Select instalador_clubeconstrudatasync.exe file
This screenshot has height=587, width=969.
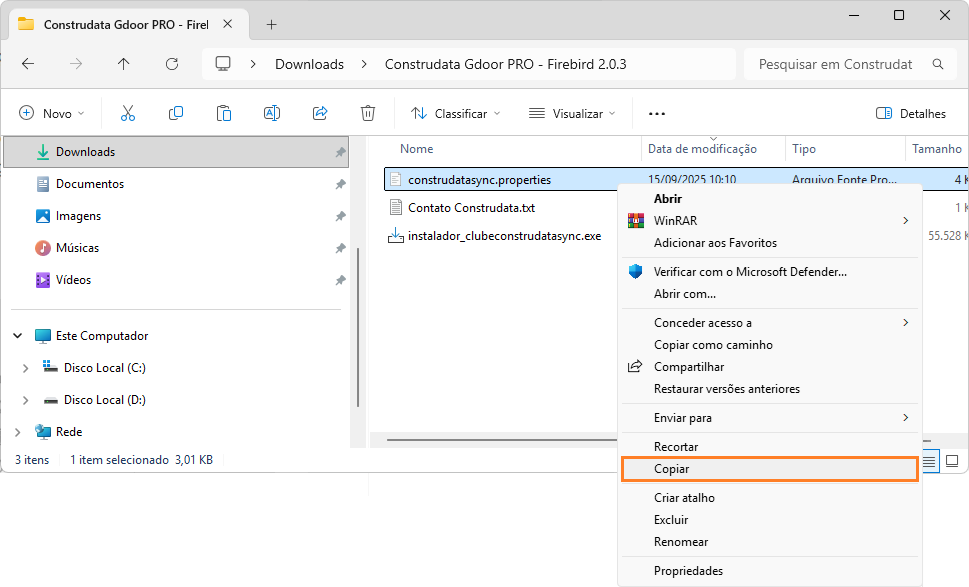[504, 236]
